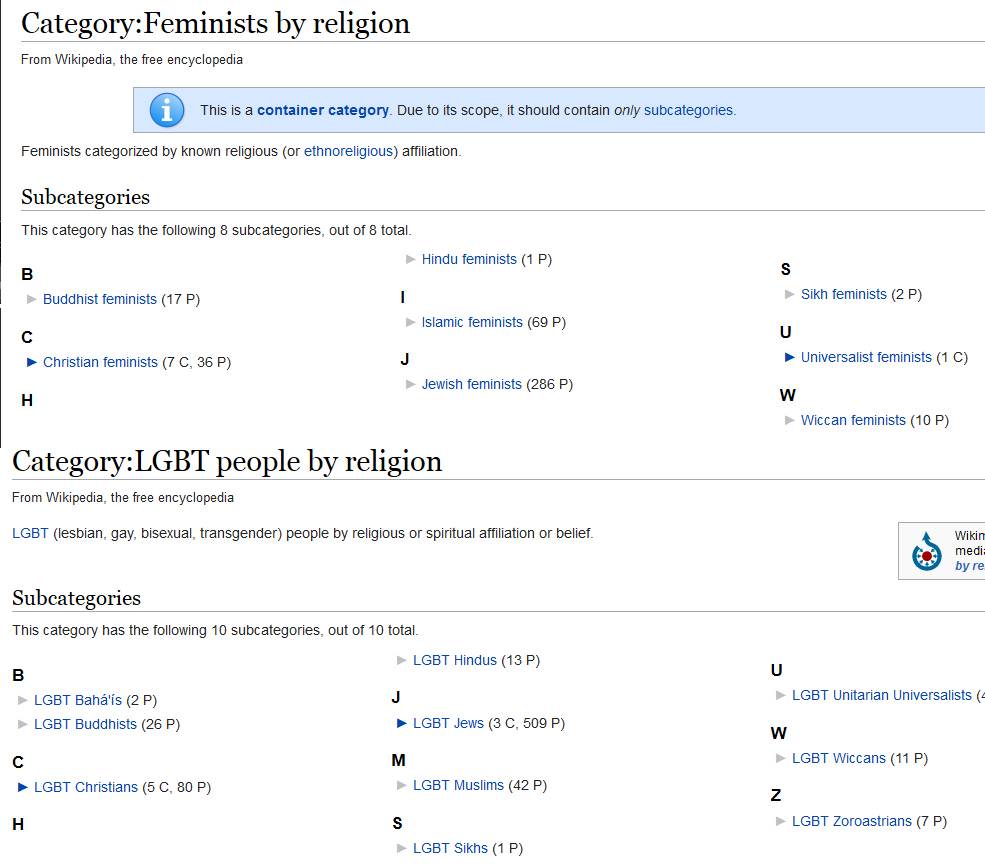This screenshot has height=864, width=985.
Task: Go to LGBT Zoroastrians category
Action: coord(851,821)
